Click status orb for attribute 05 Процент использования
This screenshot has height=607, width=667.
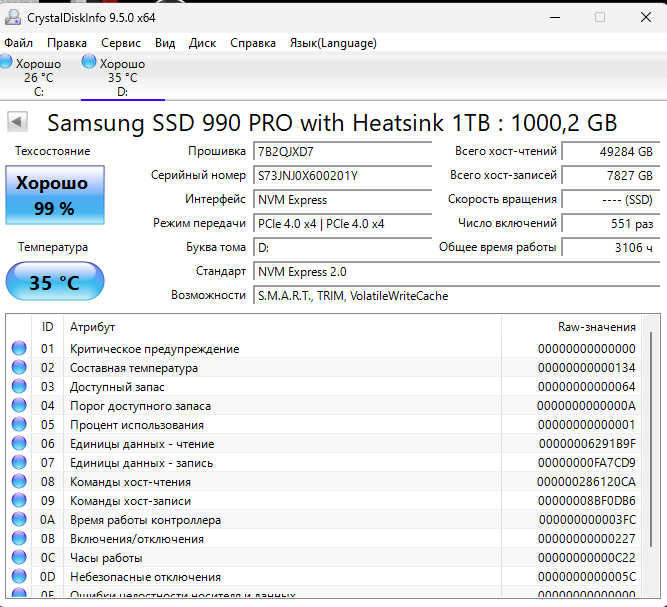tap(19, 425)
